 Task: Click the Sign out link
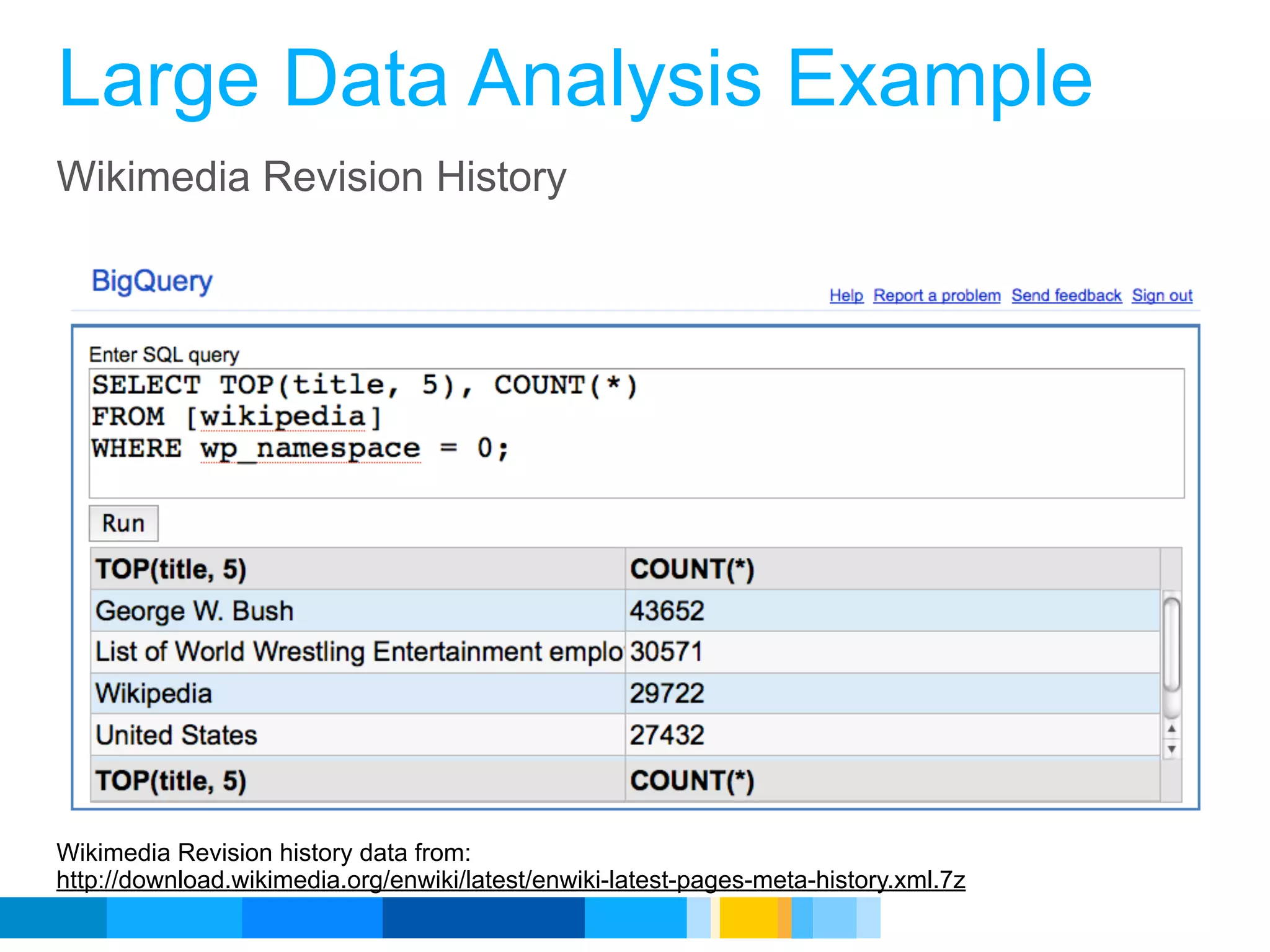click(x=1162, y=296)
